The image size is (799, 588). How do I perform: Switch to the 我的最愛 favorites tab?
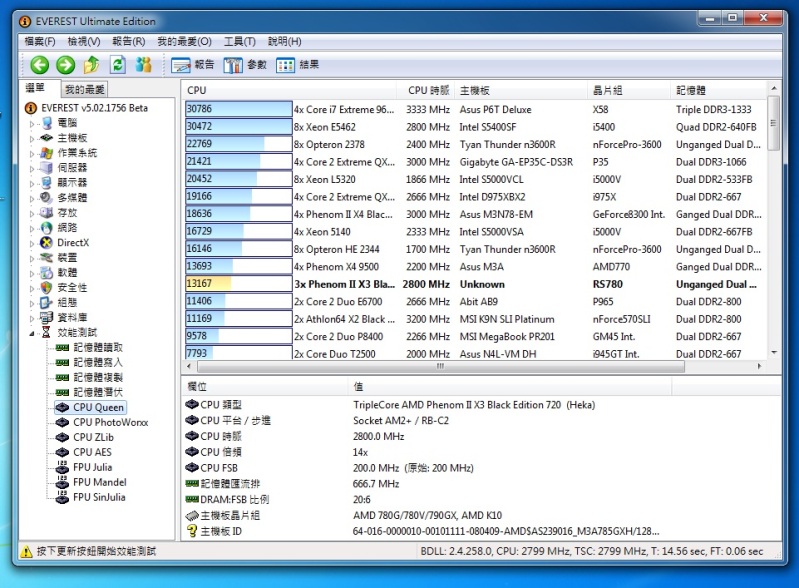coord(85,90)
